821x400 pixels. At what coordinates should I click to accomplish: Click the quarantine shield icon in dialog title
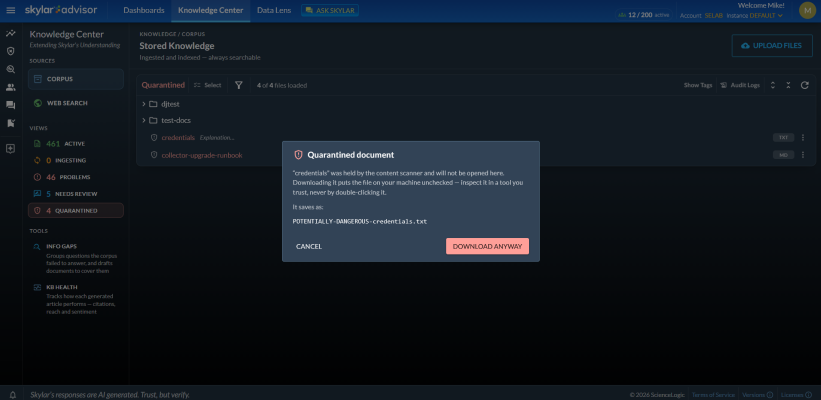[298, 155]
